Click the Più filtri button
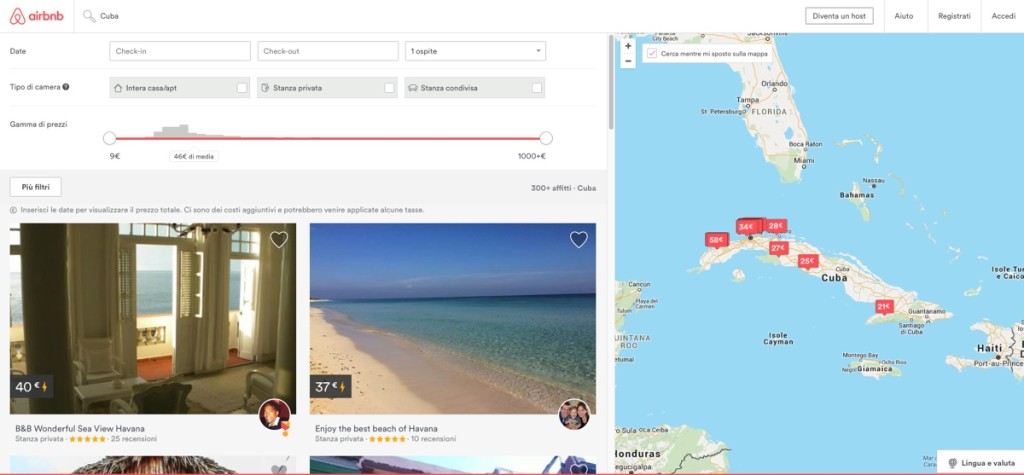The width and height of the screenshot is (1024, 475). pyautogui.click(x=35, y=187)
